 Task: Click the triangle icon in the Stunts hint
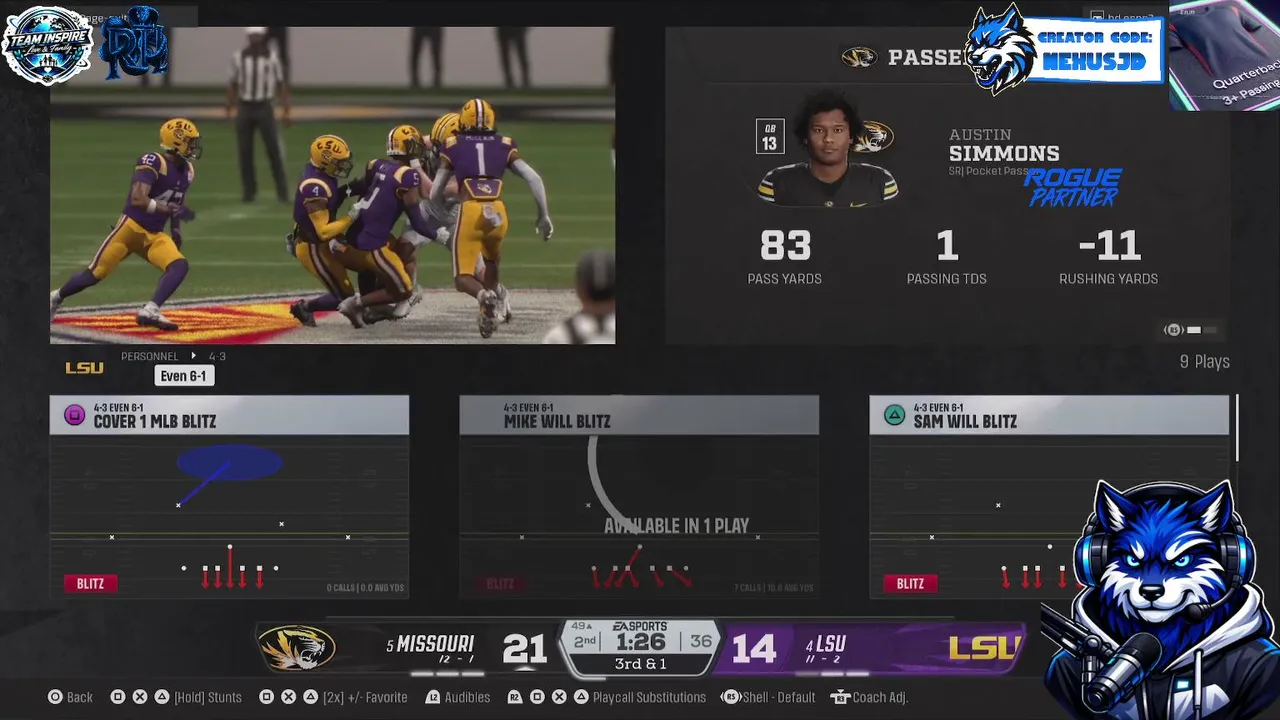coord(162,697)
